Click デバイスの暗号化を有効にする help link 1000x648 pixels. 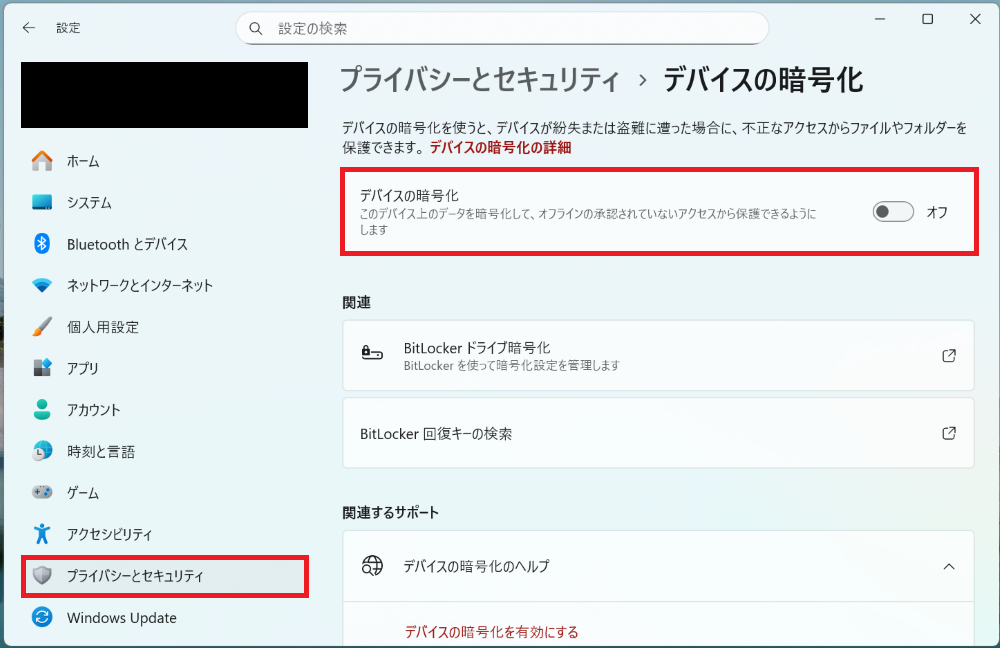point(491,632)
